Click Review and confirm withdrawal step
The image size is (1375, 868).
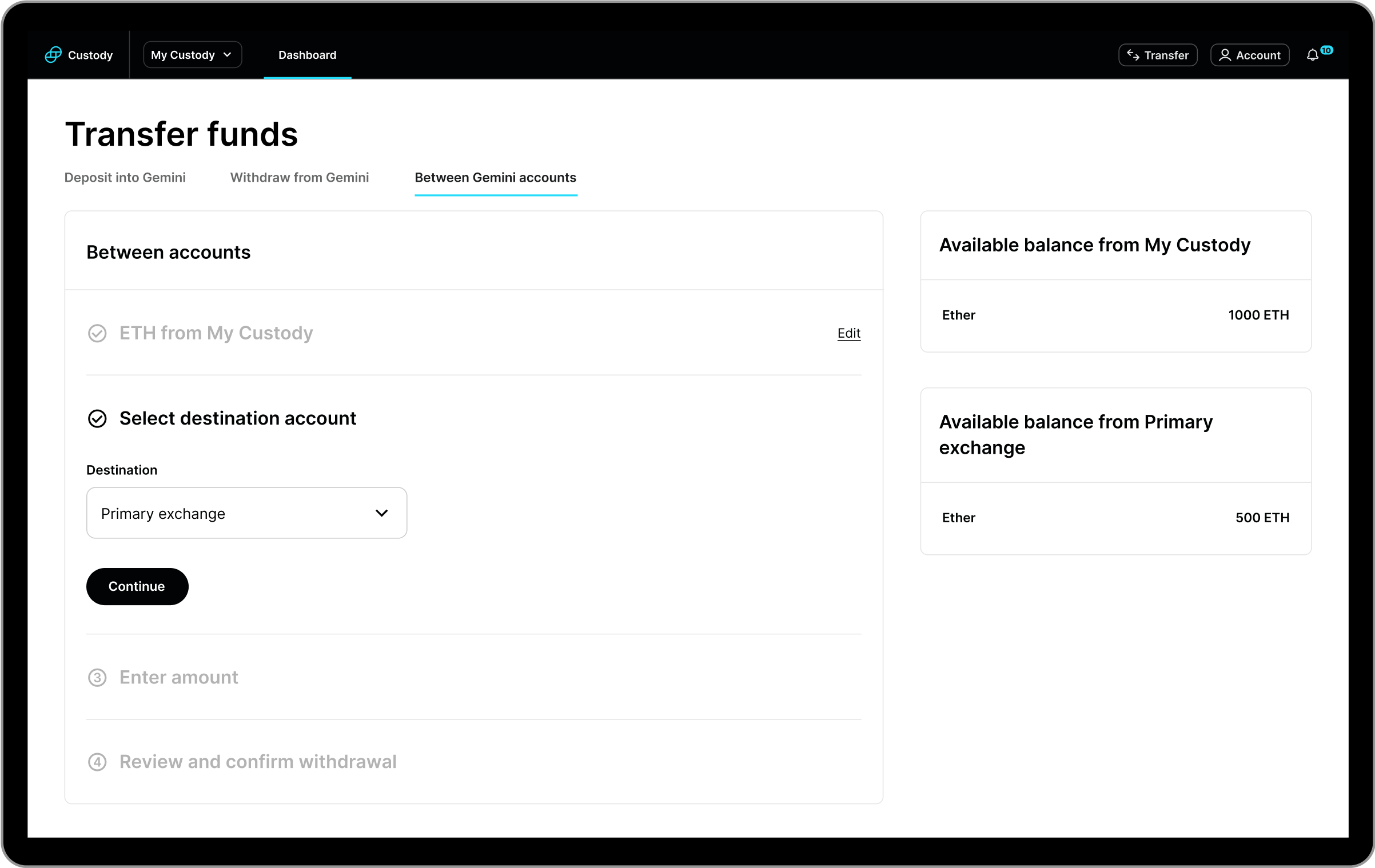257,762
